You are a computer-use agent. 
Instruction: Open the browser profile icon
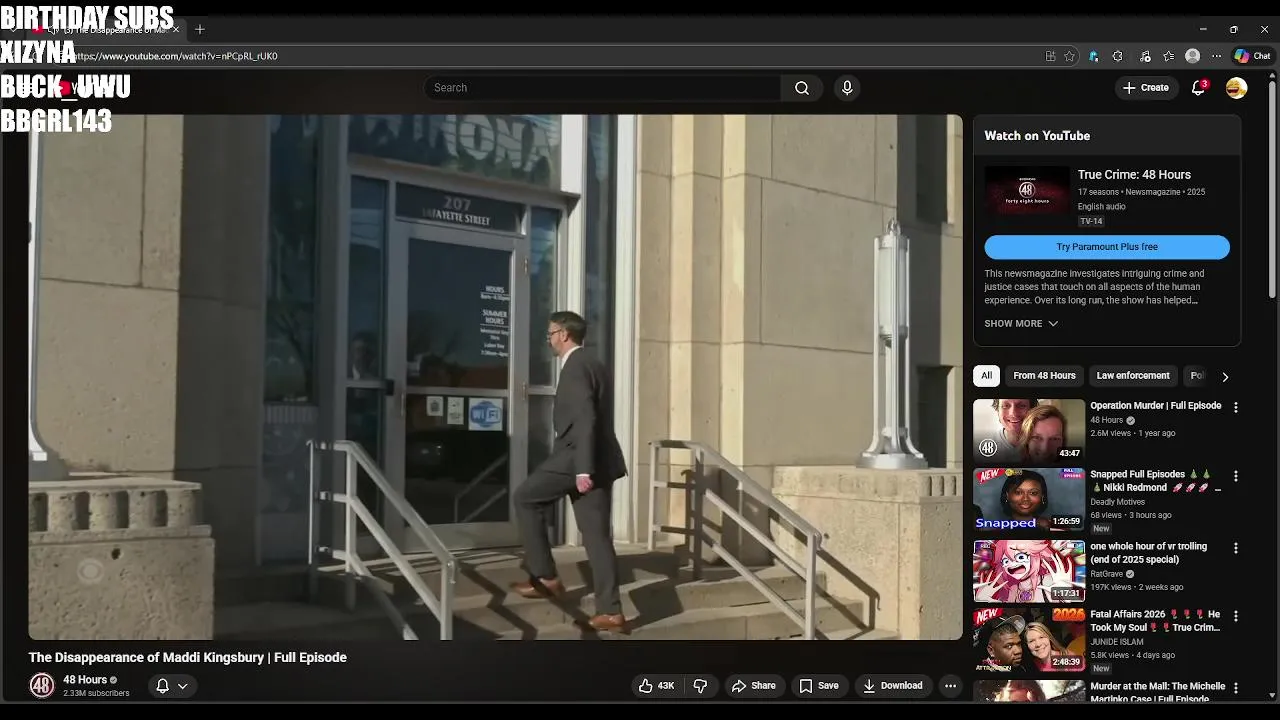pos(1192,56)
